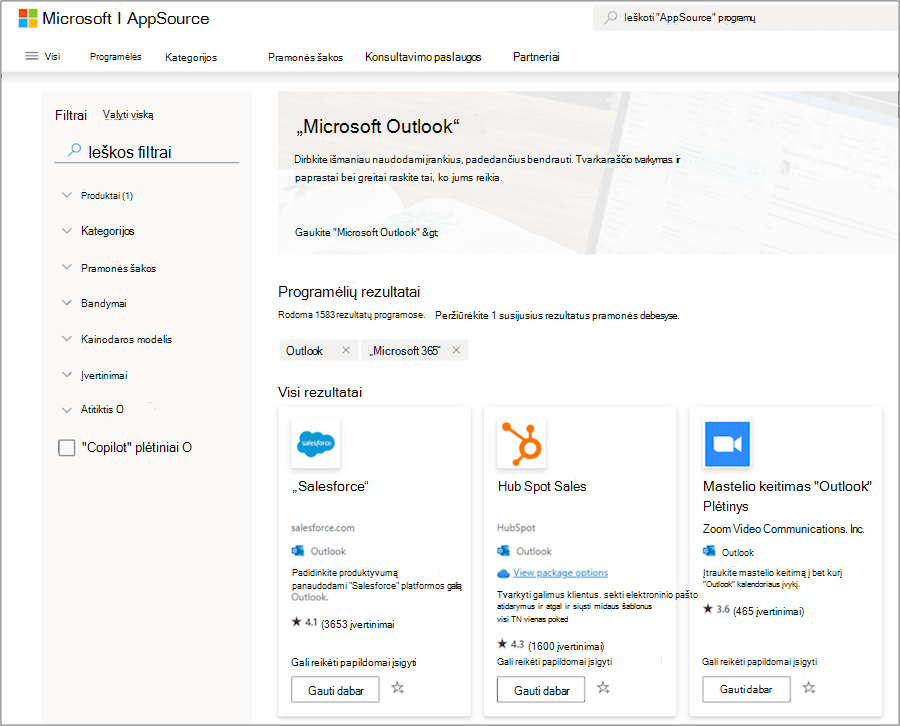900x726 pixels.
Task: Click HubSpot rating star 4.3
Action: pyautogui.click(x=502, y=644)
